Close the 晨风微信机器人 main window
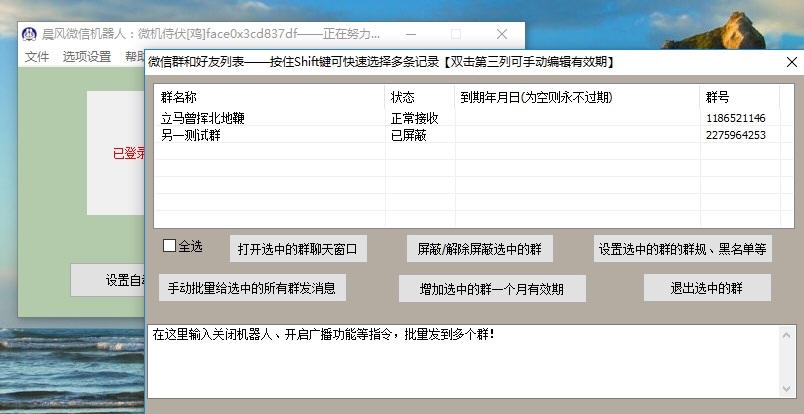This screenshot has height=414, width=804. [501, 34]
